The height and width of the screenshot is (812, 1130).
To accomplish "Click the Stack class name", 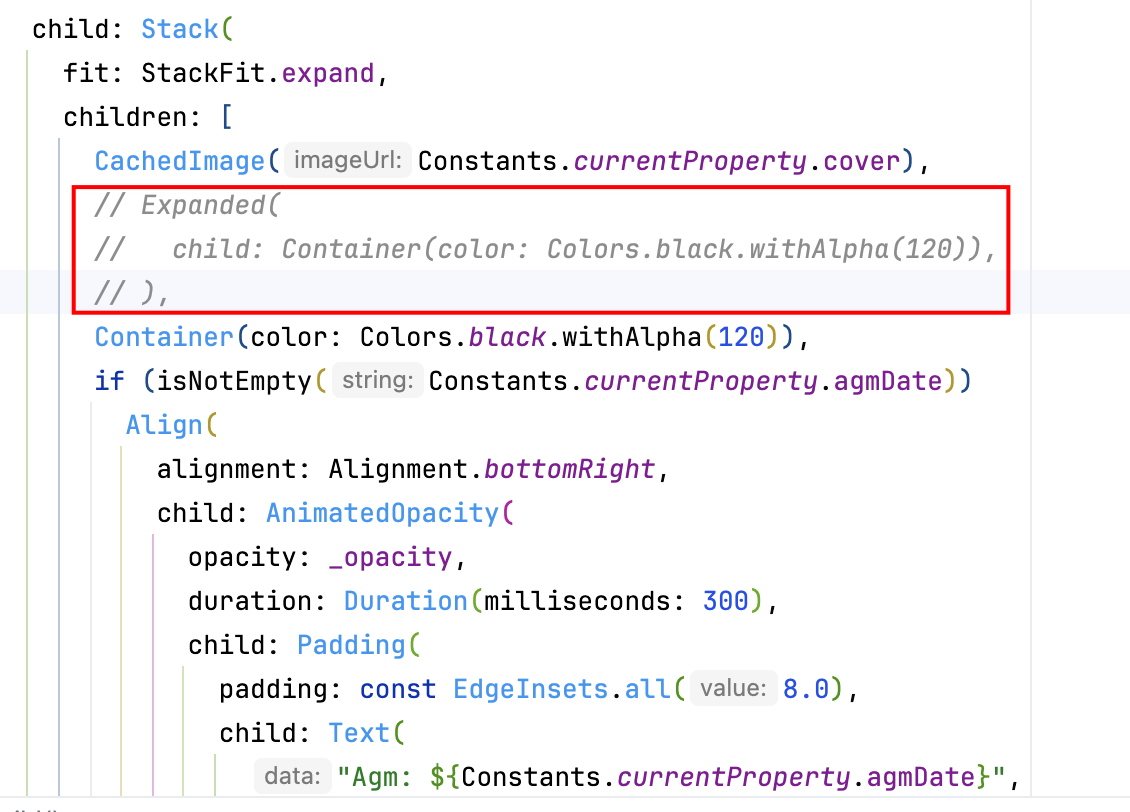I will click(180, 29).
